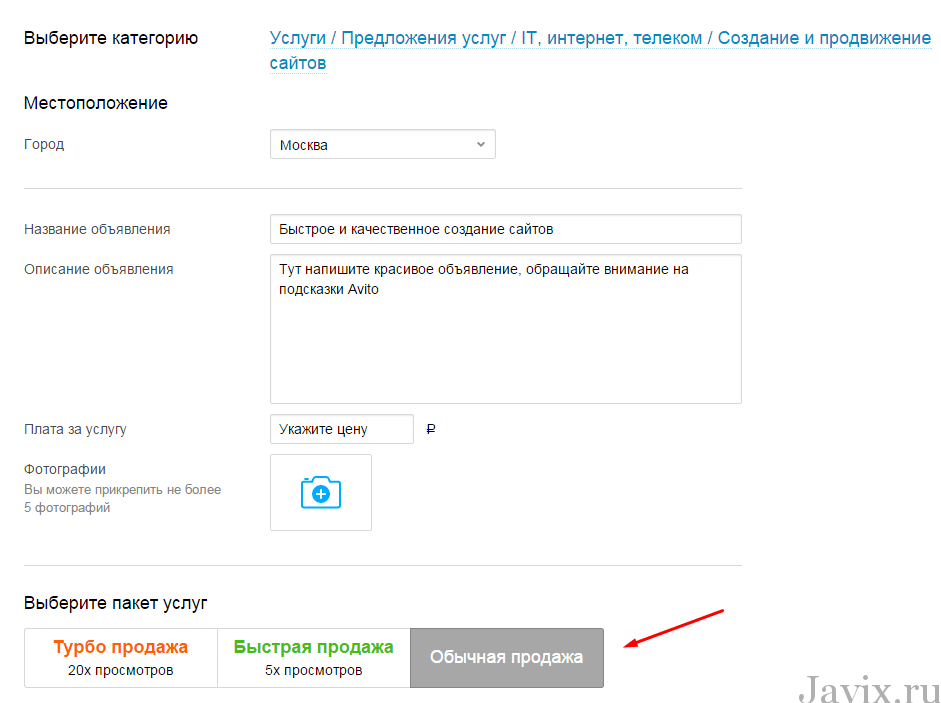Select the Обычная продажа package
This screenshot has height=703, width=941.
507,658
